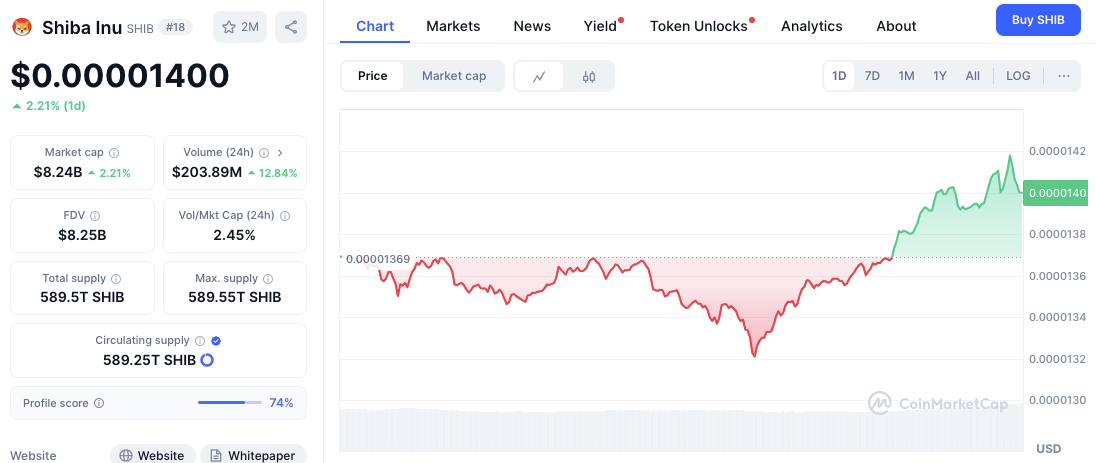Click circulating supply verified badge icon
The height and width of the screenshot is (463, 1096).
[x=216, y=341]
